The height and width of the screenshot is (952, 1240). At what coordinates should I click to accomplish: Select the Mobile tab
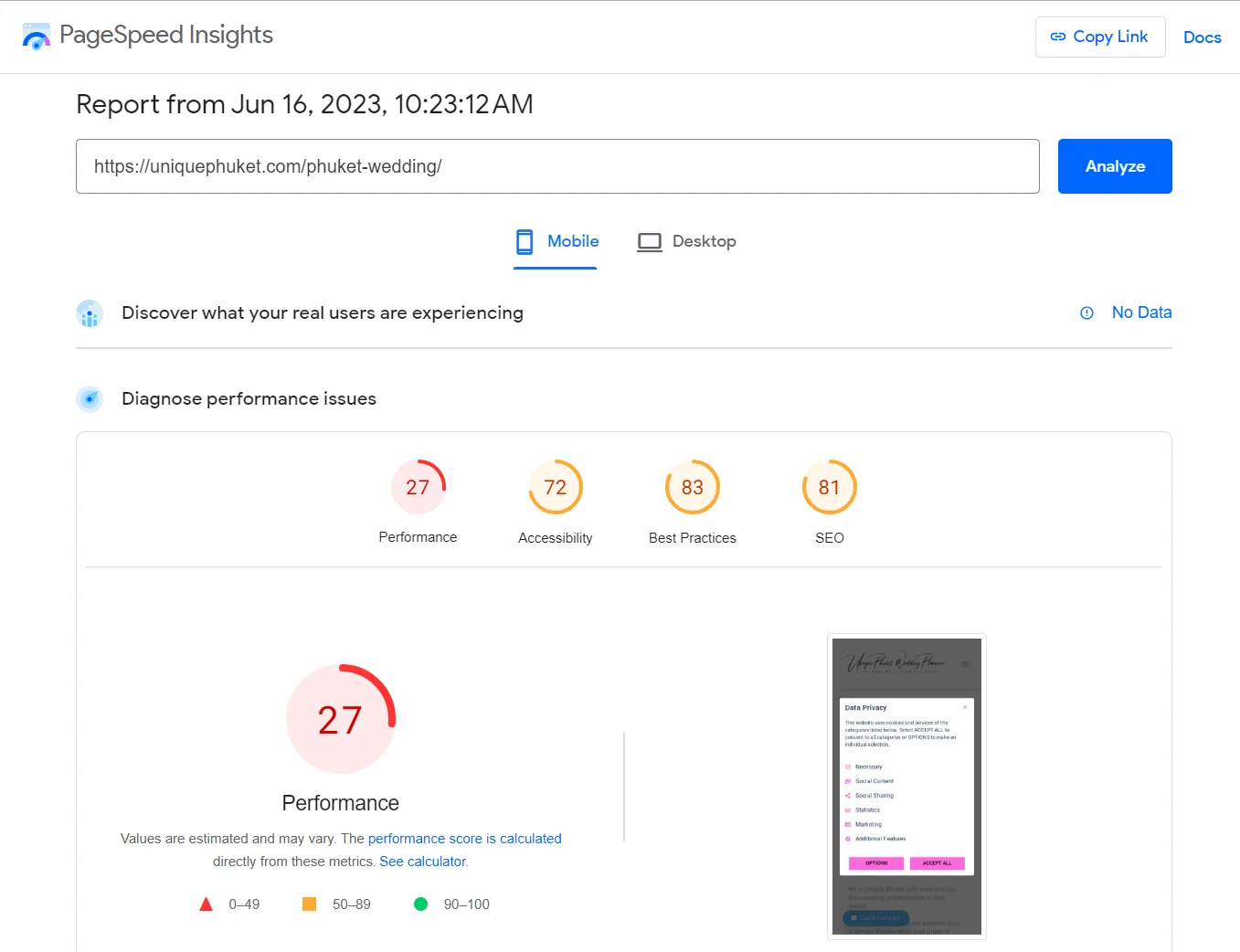[x=556, y=242]
